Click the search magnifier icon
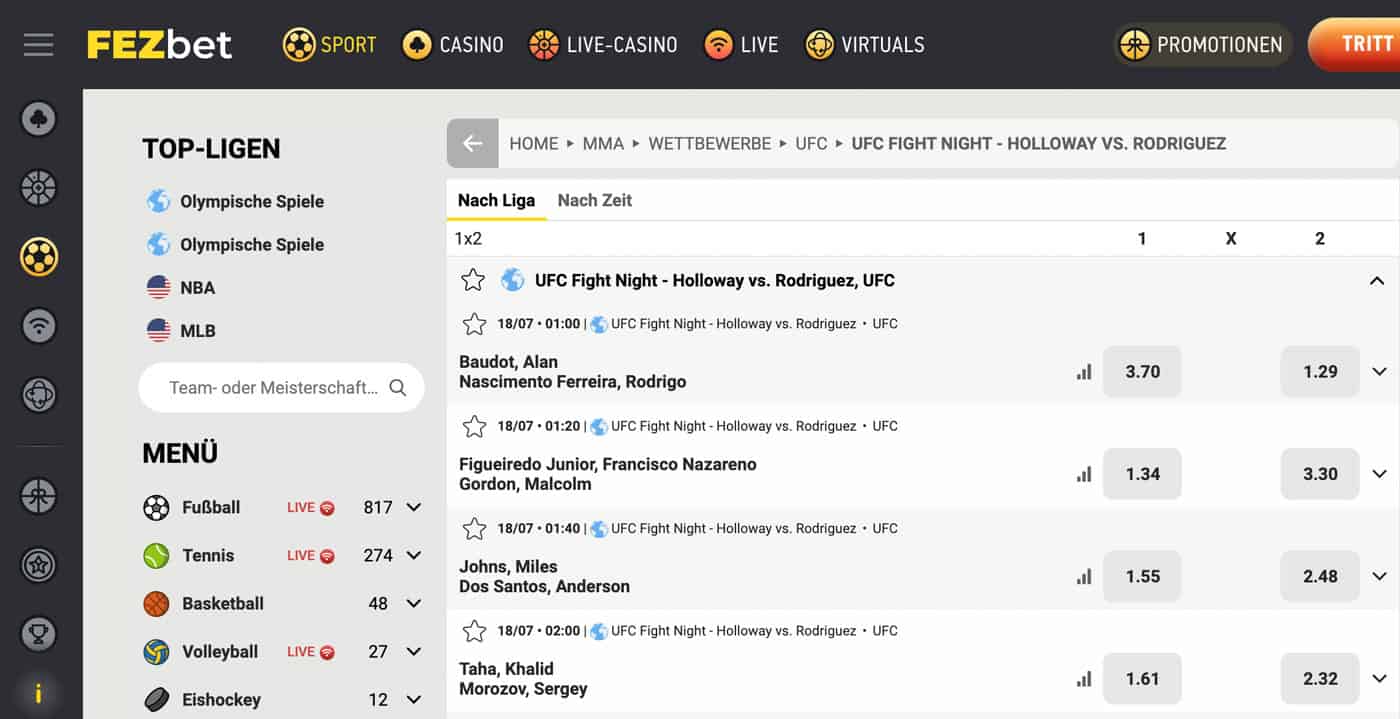Screen dimensions: 1400x719 [x=398, y=388]
